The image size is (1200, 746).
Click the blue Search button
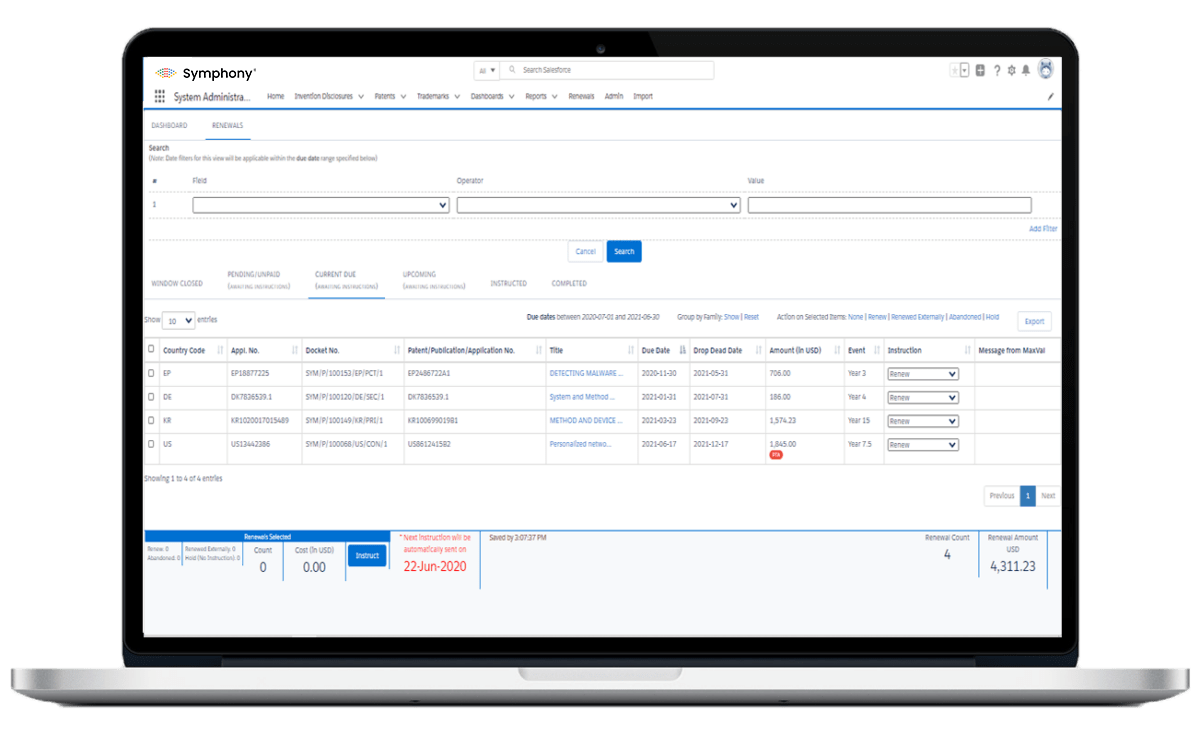pos(624,251)
